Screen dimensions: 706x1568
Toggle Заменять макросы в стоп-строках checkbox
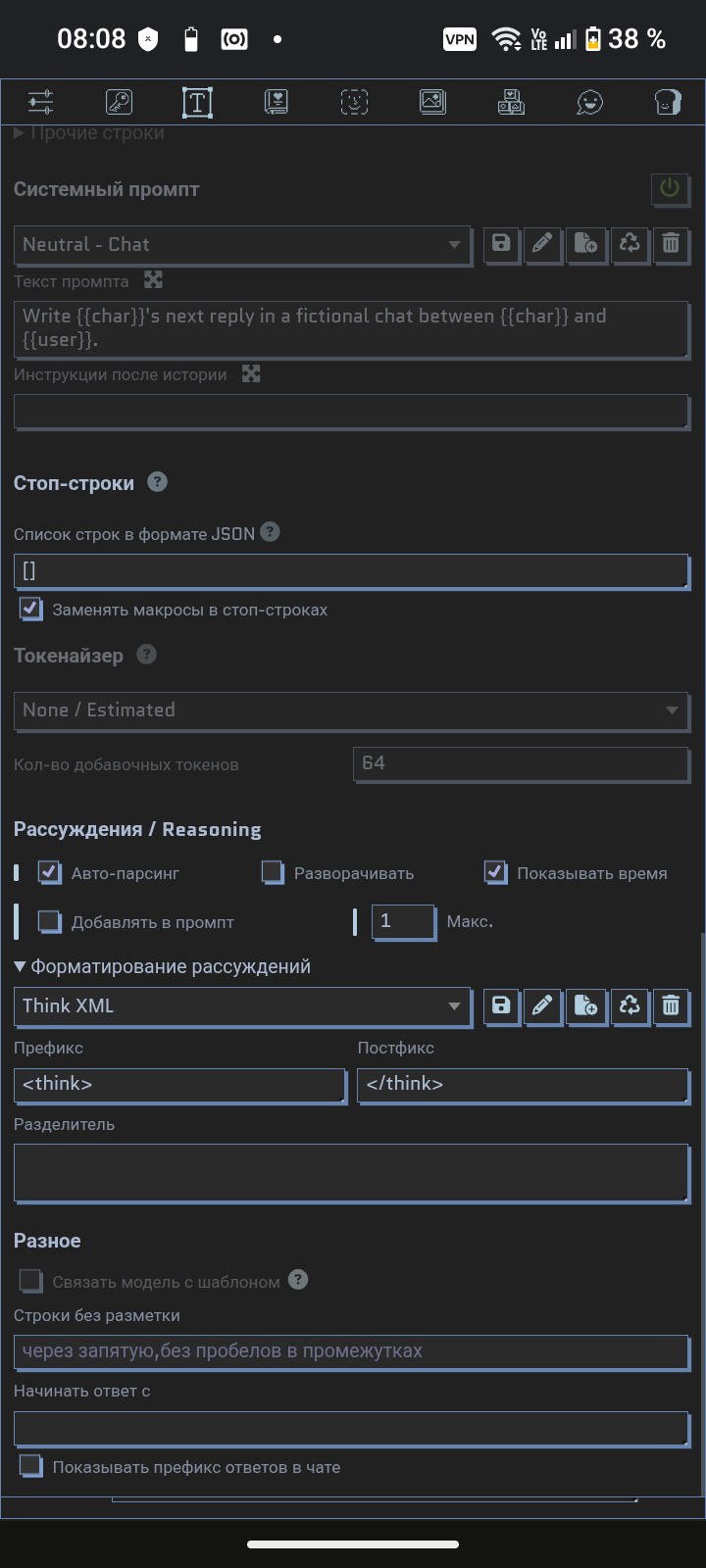[x=31, y=610]
